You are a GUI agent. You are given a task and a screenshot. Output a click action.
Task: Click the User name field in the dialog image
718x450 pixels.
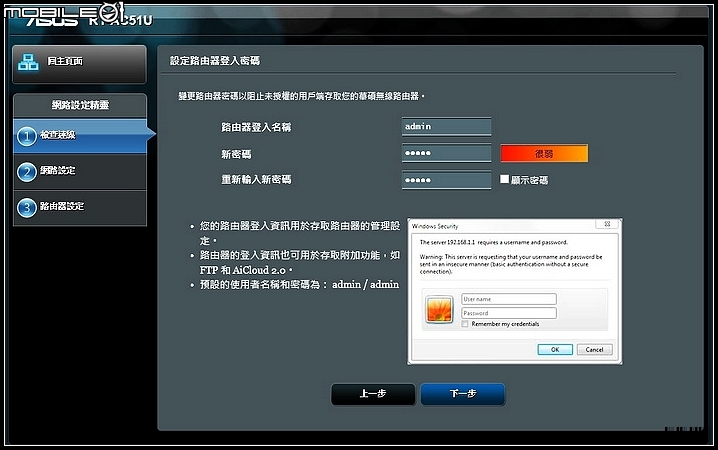(509, 299)
